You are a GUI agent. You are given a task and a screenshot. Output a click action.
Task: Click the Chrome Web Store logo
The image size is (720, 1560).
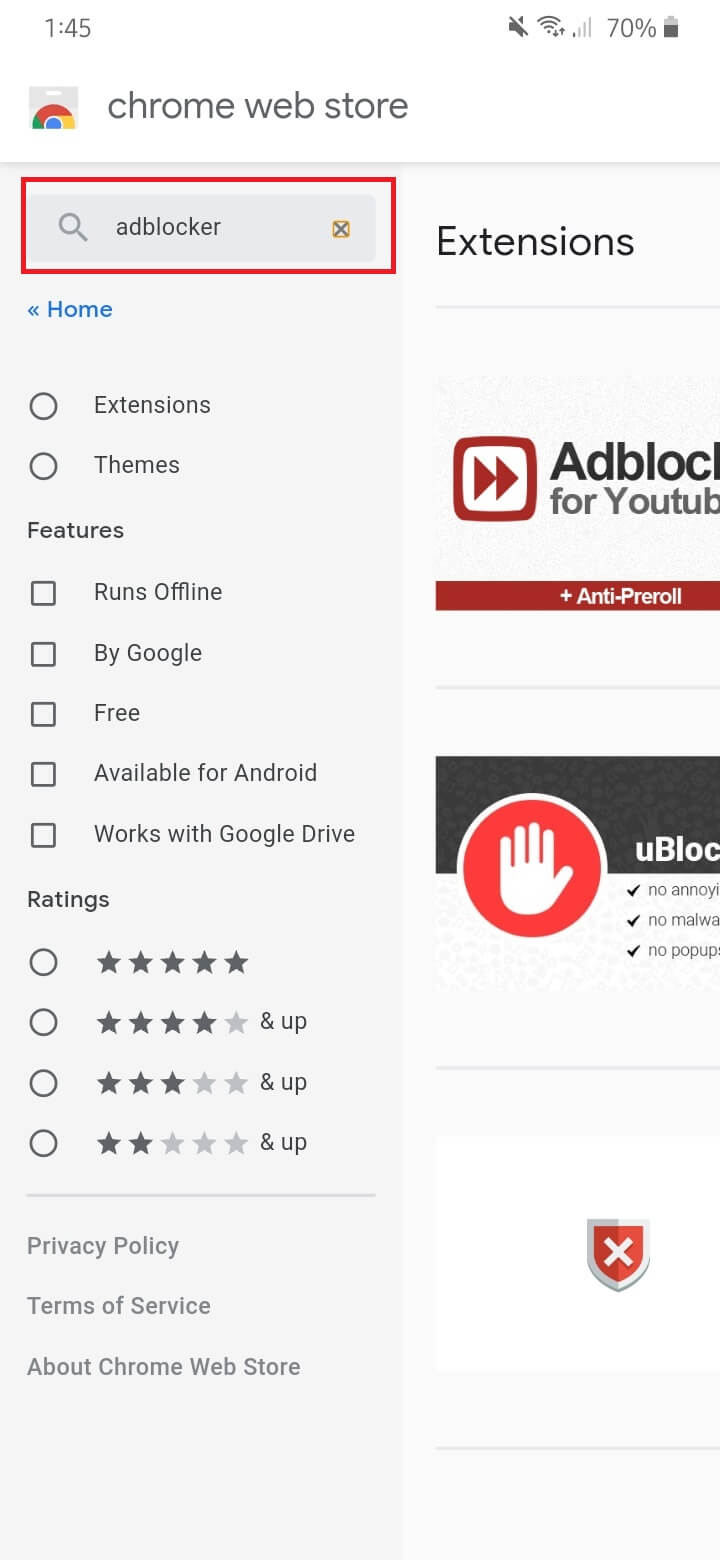point(54,108)
